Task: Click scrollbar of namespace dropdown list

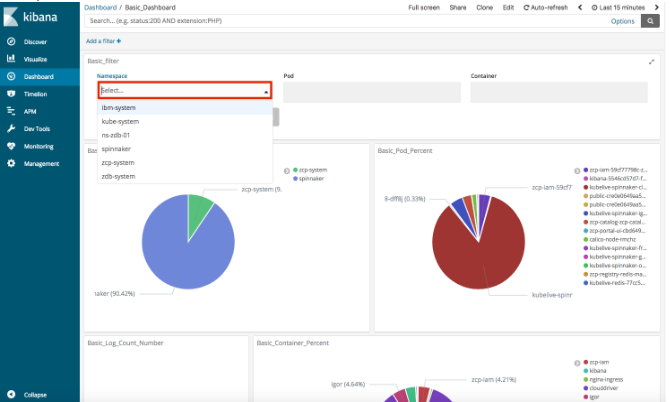Action: point(276,117)
